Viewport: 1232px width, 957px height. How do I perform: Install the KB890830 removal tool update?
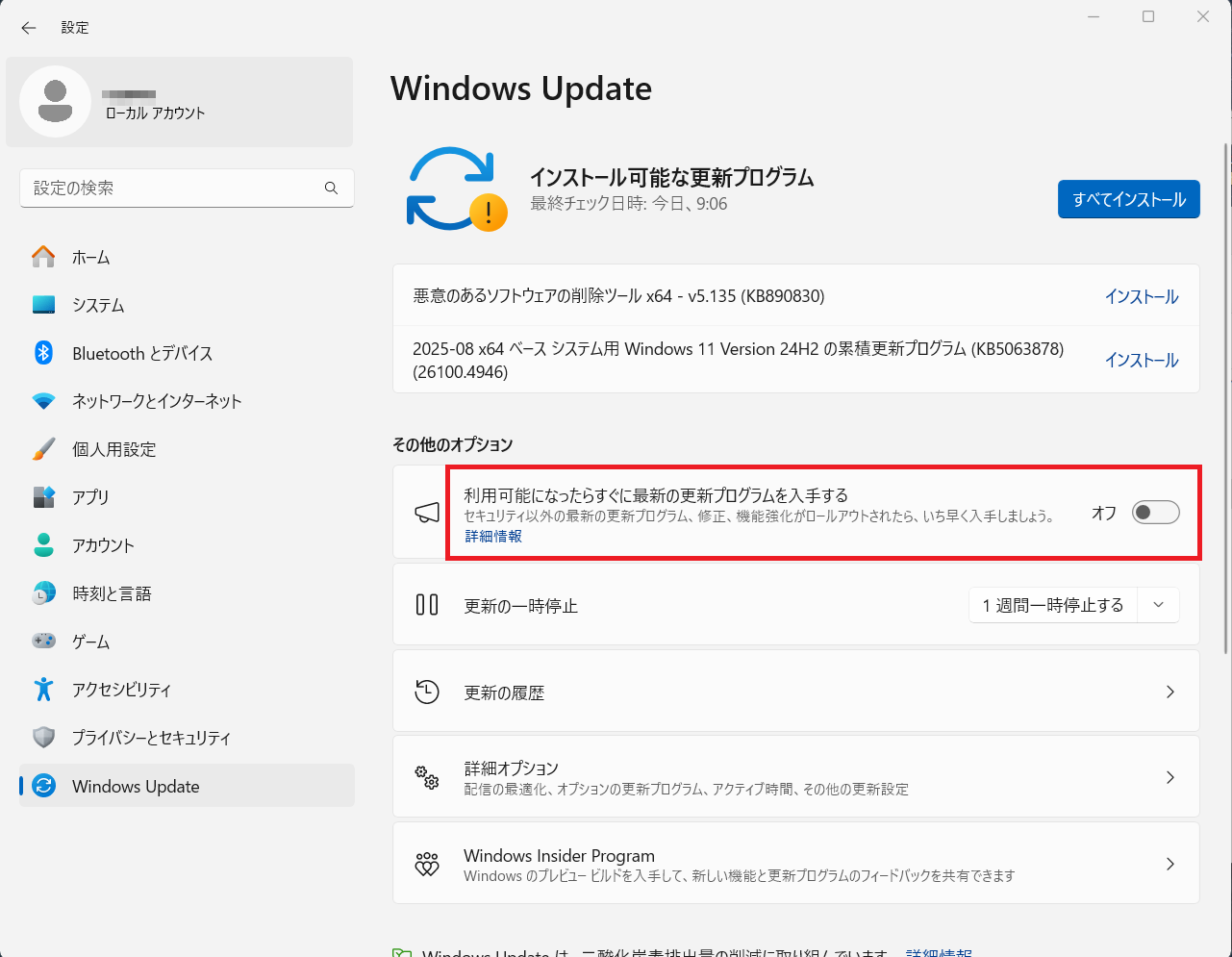[1142, 296]
